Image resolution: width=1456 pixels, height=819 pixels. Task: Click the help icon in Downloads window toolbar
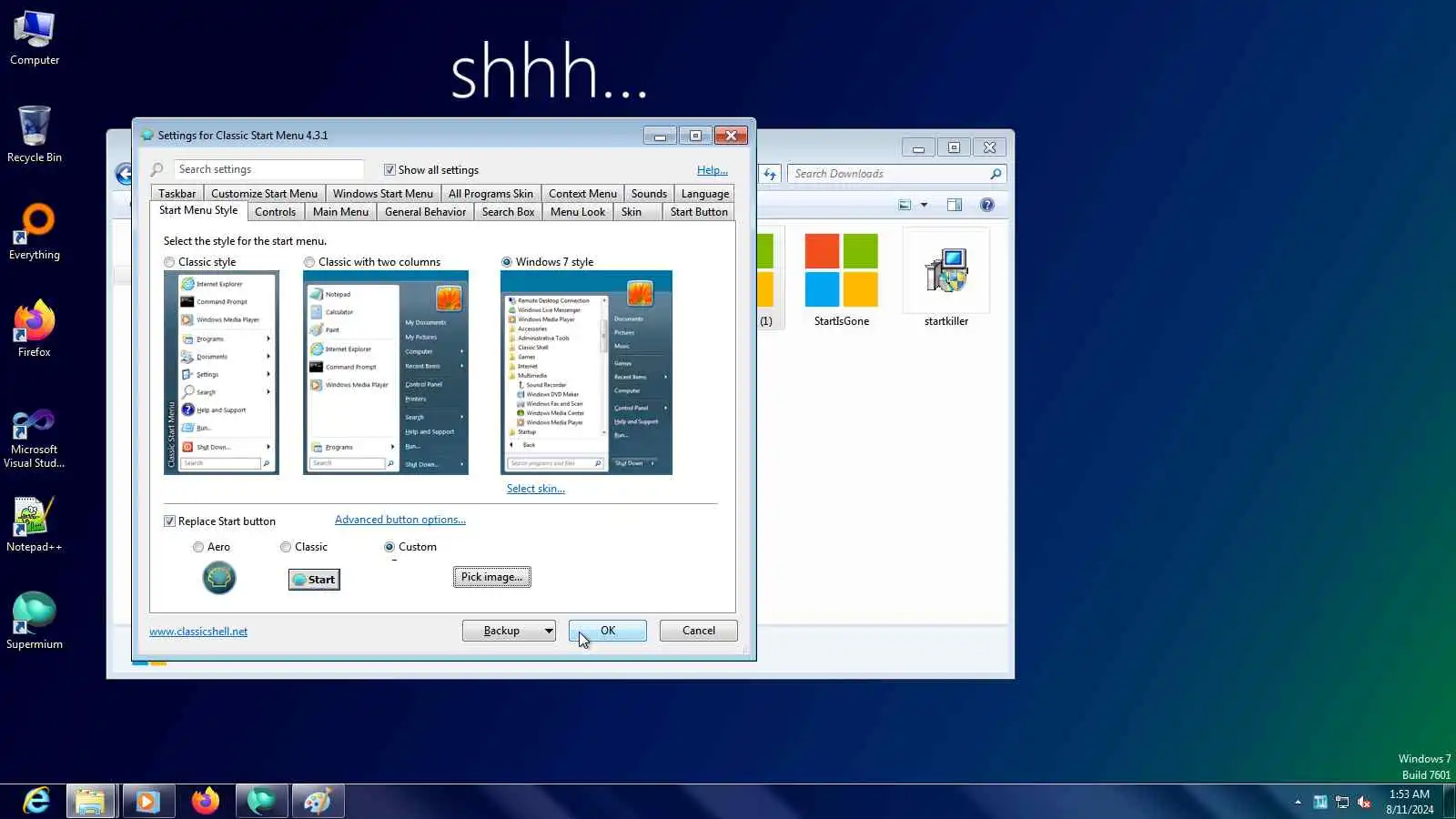tap(987, 205)
